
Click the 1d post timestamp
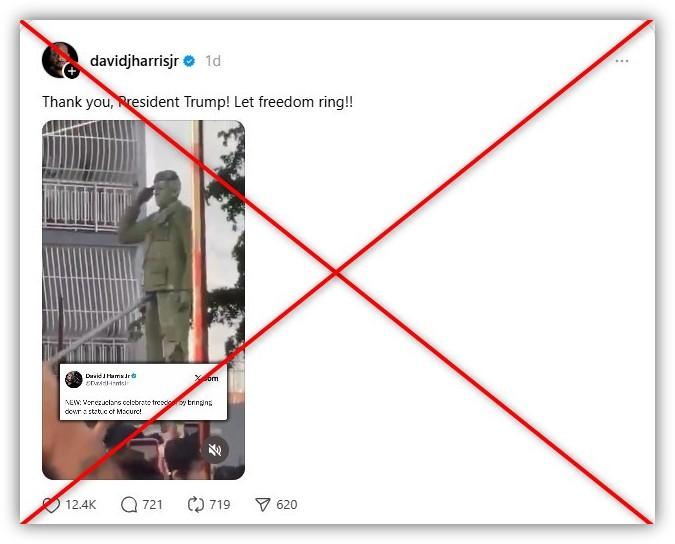pyautogui.click(x=213, y=61)
